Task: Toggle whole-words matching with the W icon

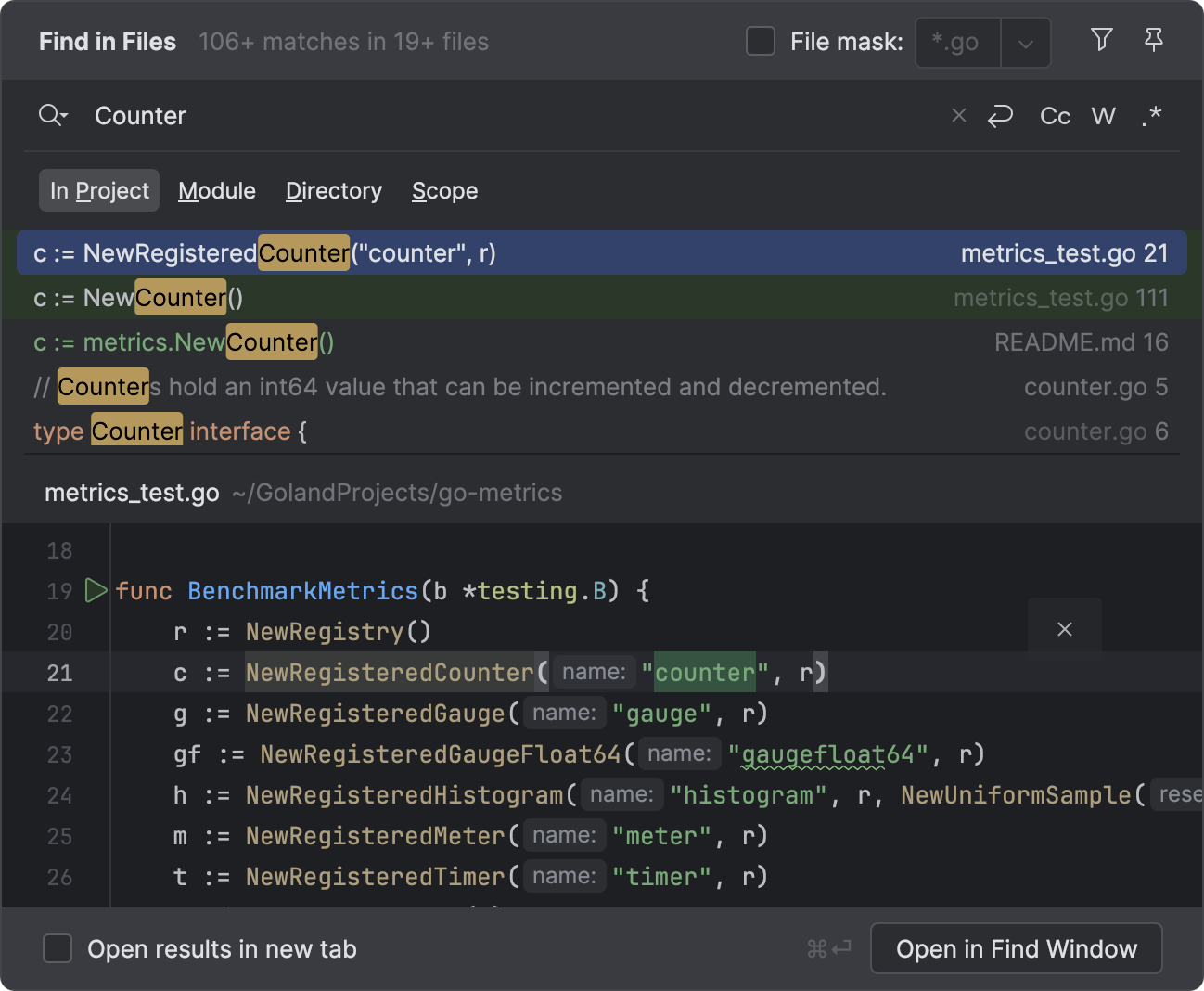Action: [1103, 115]
